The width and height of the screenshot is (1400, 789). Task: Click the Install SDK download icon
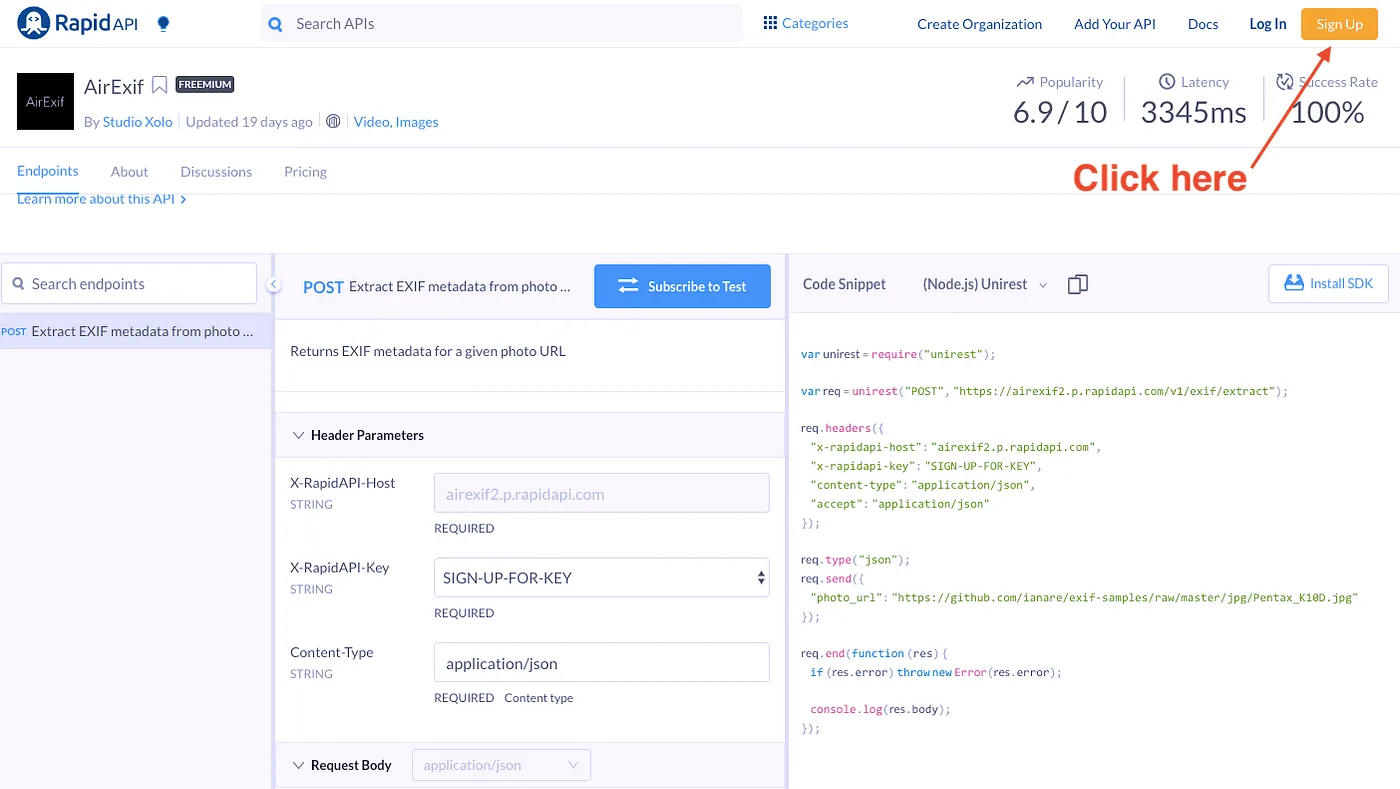1294,283
